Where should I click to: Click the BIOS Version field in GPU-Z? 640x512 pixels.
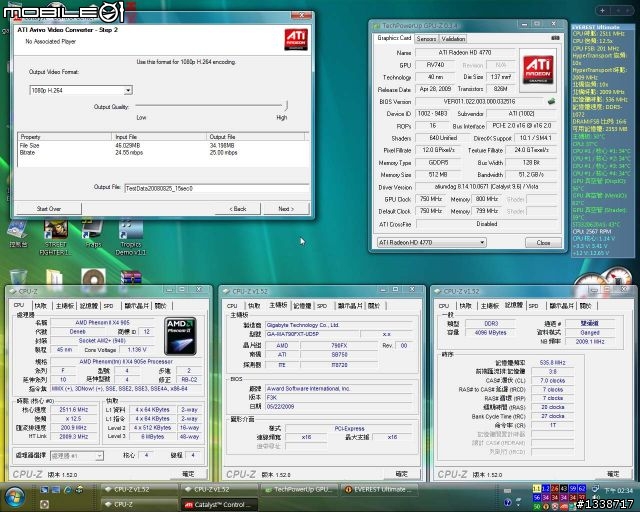479,101
